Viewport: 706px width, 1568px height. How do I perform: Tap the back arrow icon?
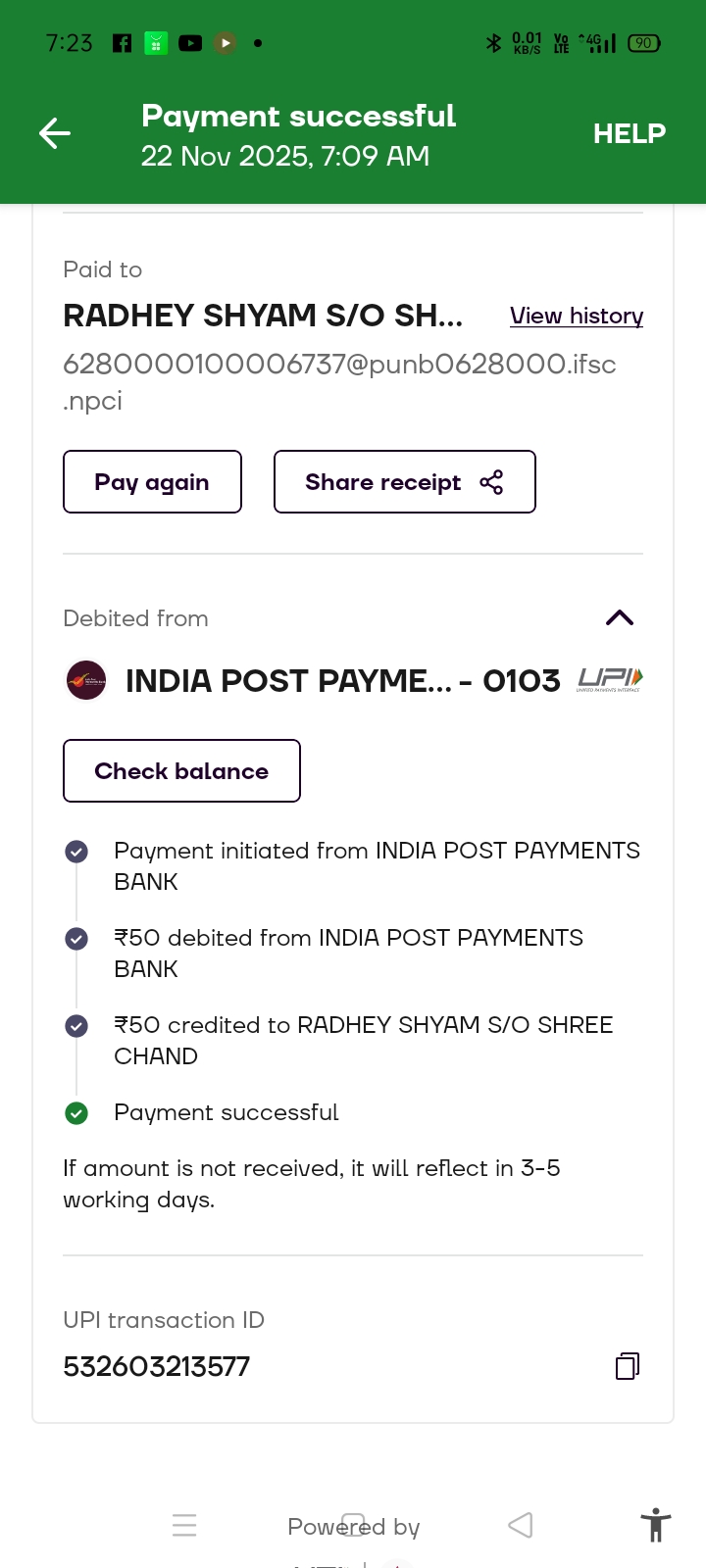pos(55,133)
